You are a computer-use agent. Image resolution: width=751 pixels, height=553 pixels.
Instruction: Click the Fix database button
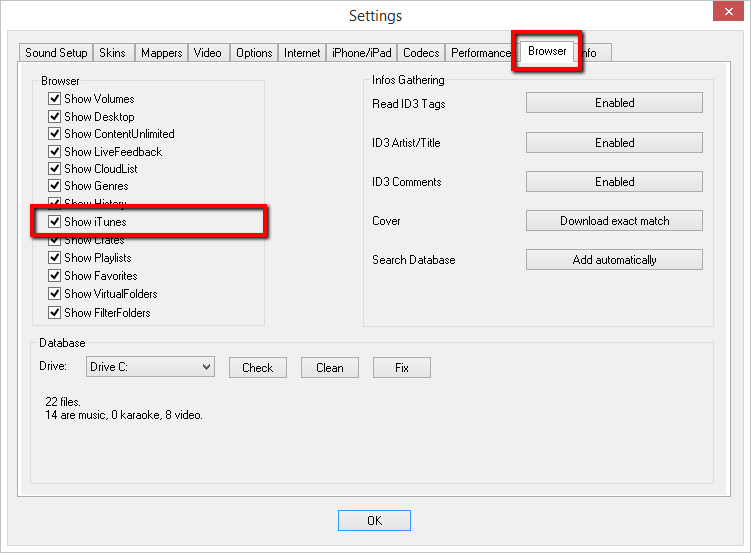(x=401, y=367)
